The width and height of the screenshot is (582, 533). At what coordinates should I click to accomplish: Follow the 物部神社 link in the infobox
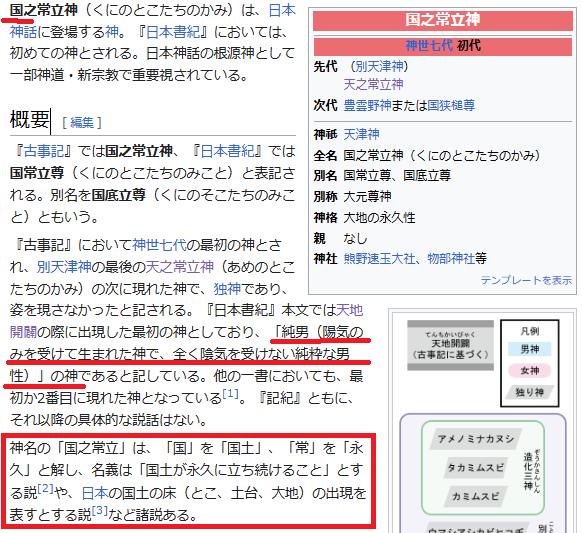451,258
